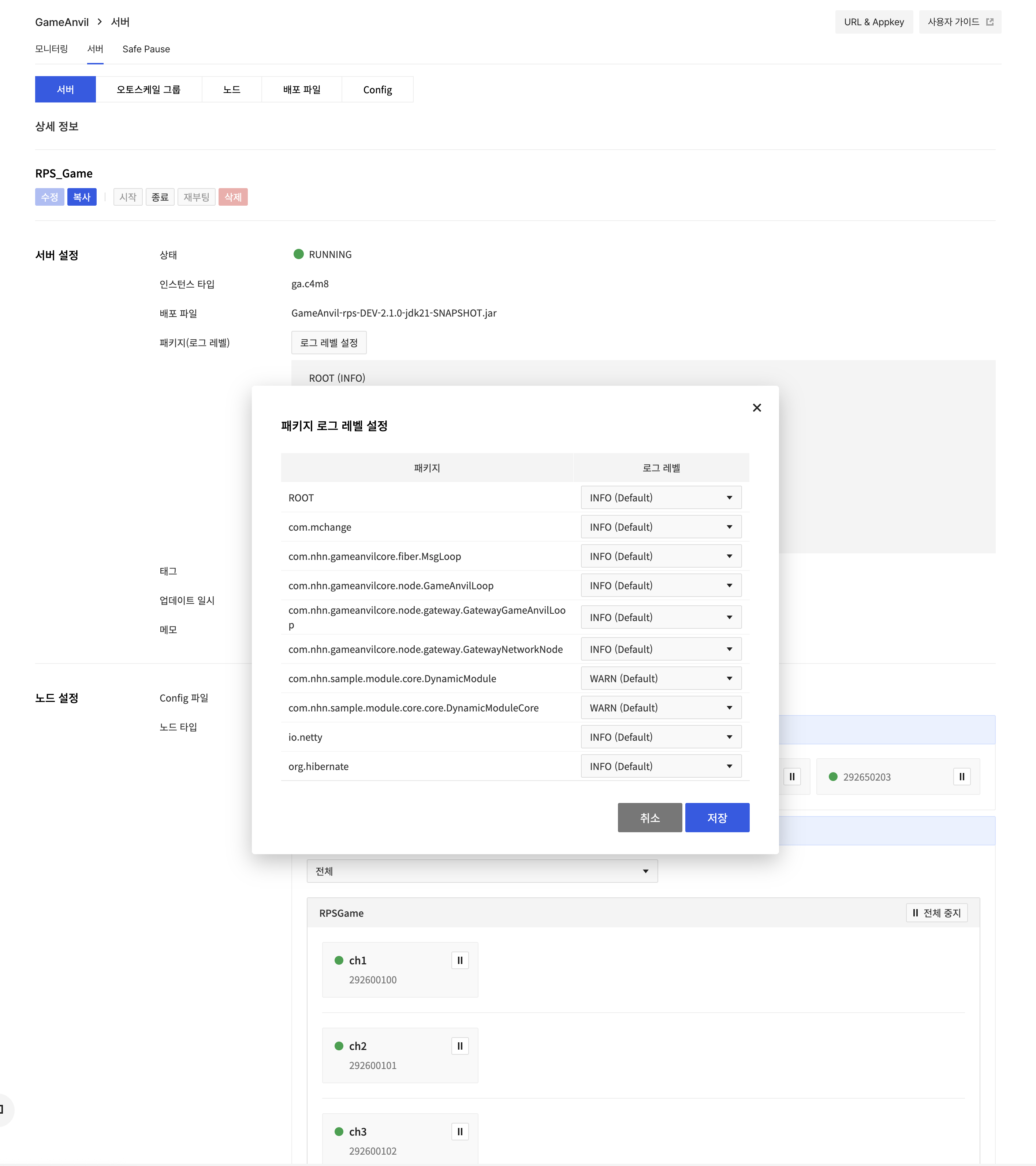Open the 전체 node filter dropdown
The image size is (1036, 1166).
click(x=481, y=871)
